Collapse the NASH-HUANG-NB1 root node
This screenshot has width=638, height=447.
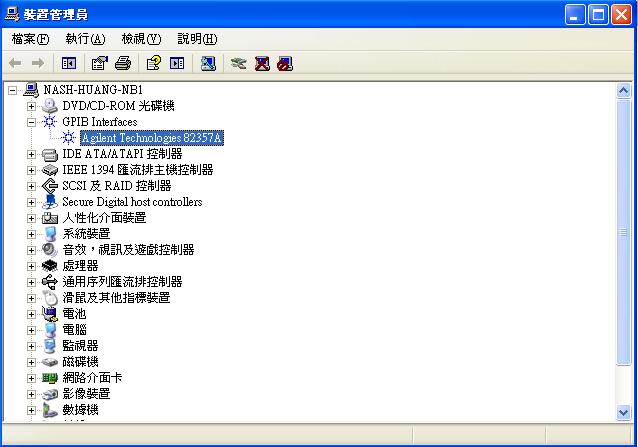(x=13, y=90)
